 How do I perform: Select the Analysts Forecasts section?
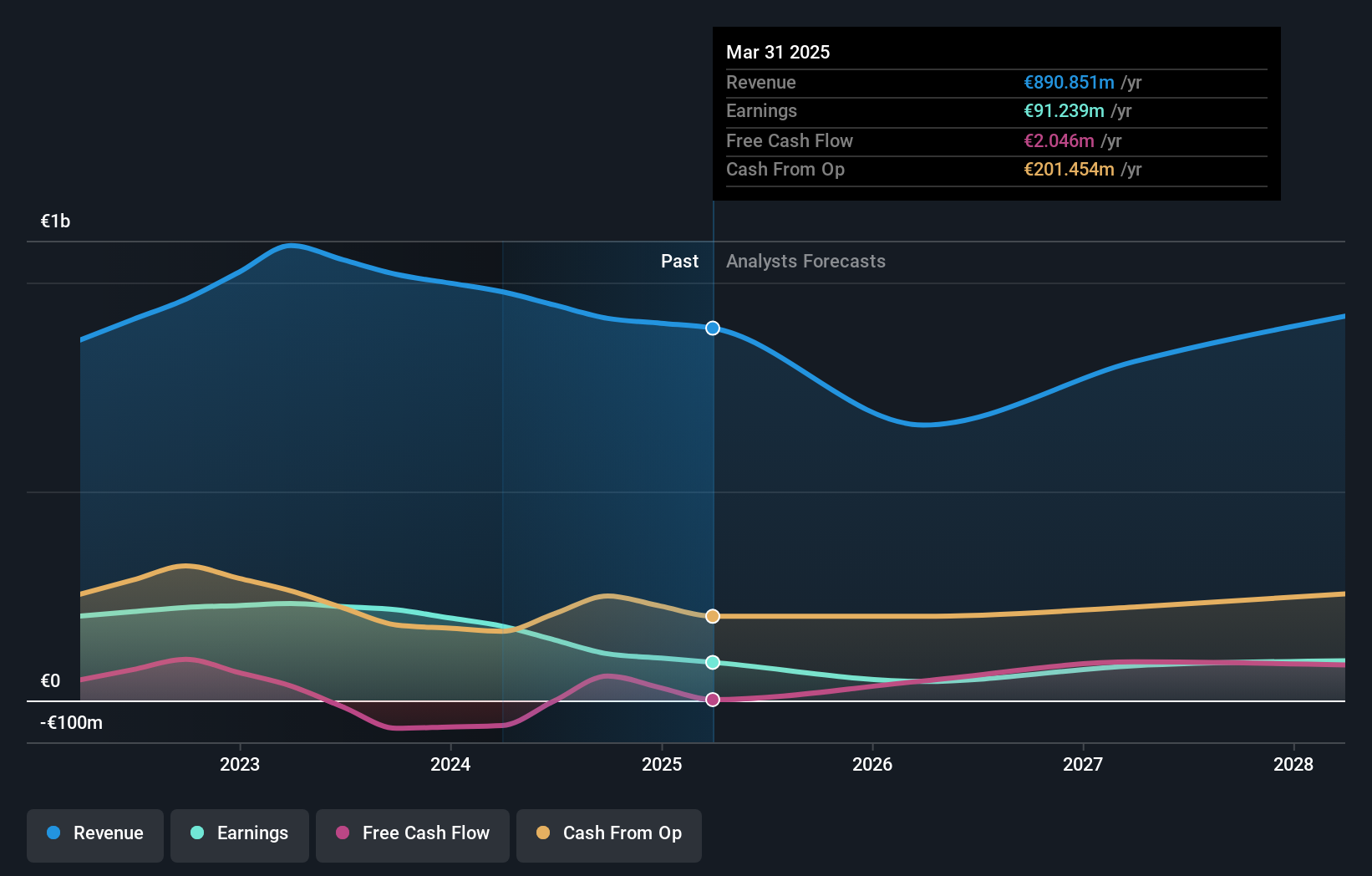click(x=805, y=261)
